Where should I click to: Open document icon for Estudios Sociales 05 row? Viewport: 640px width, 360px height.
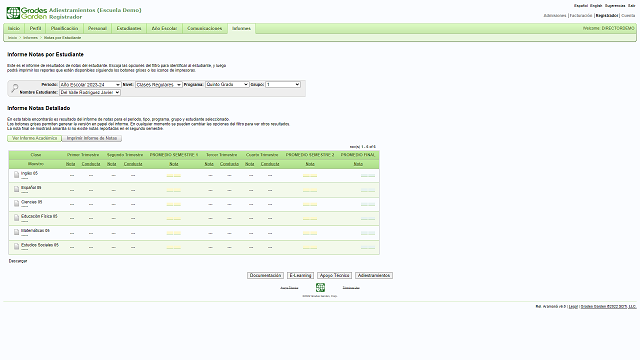(x=16, y=246)
